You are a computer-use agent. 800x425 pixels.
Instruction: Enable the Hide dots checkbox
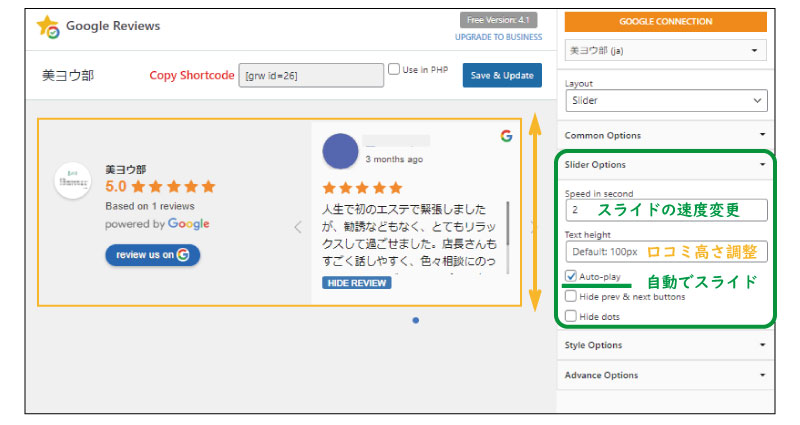[x=571, y=316]
